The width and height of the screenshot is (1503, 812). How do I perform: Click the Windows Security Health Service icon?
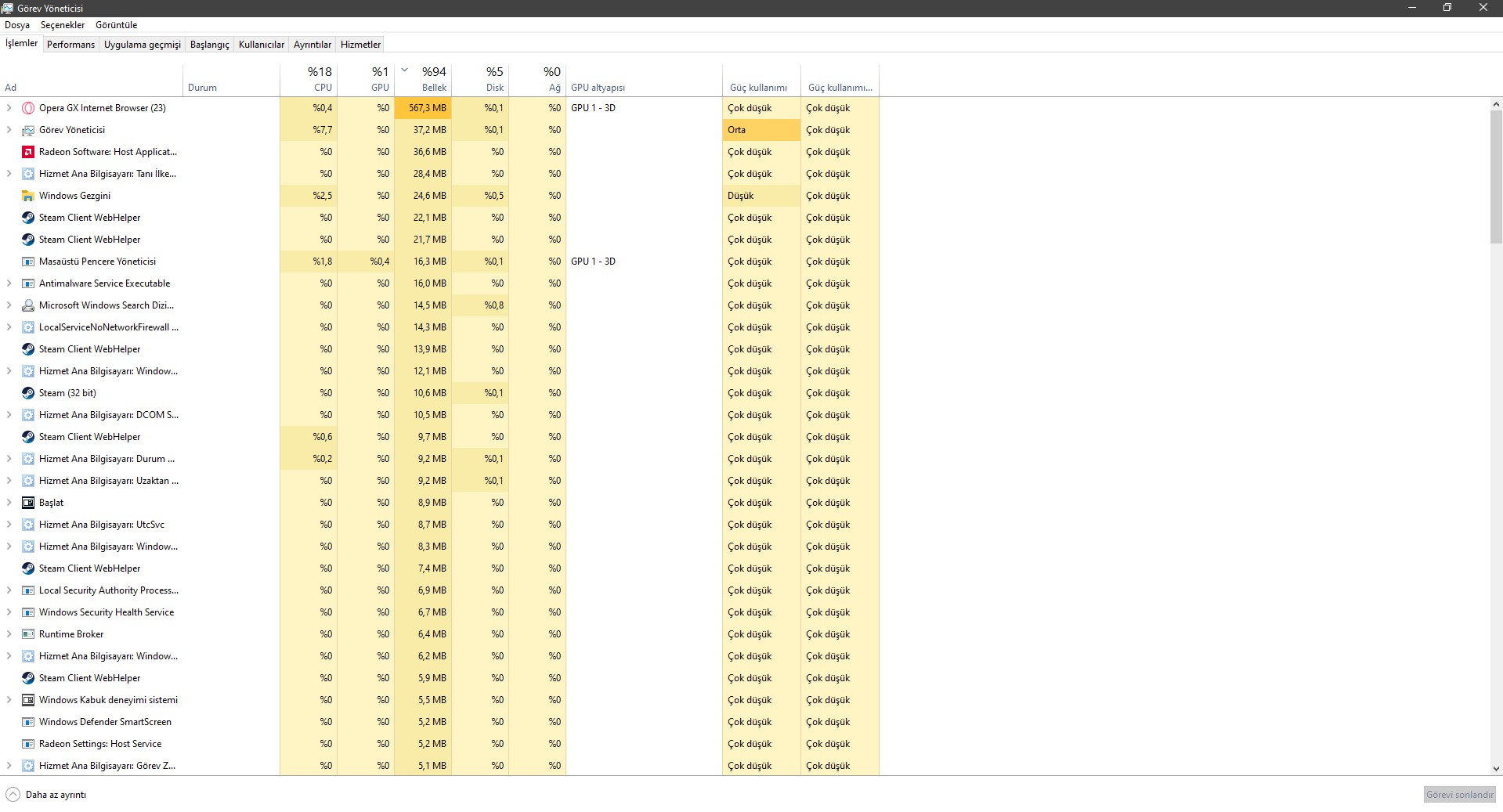tap(28, 612)
